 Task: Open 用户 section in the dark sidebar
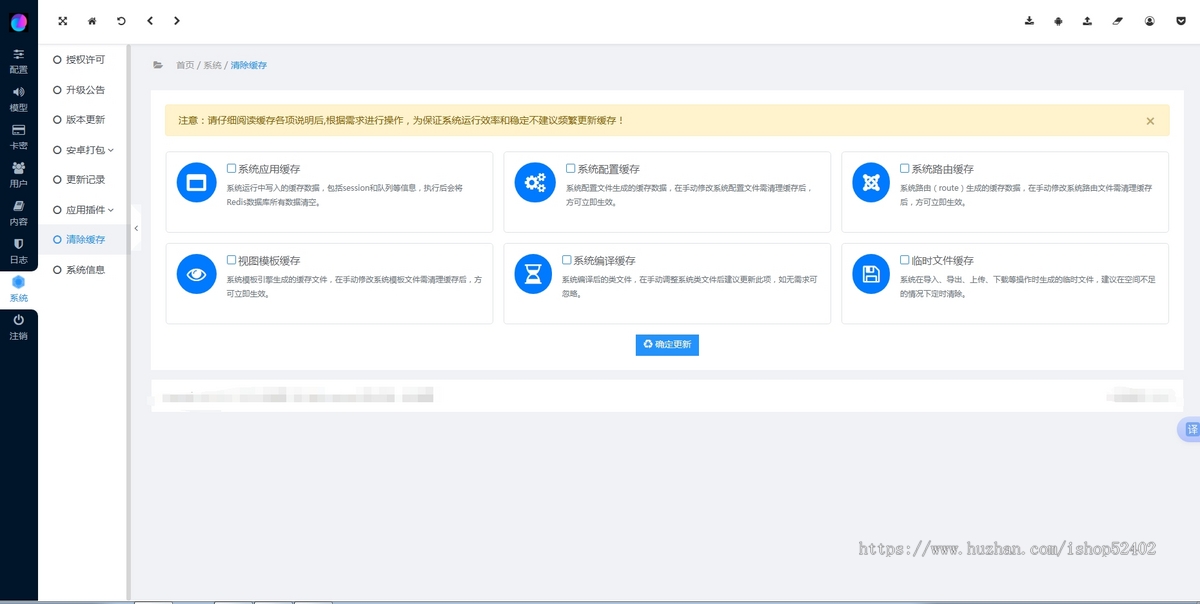[x=19, y=175]
